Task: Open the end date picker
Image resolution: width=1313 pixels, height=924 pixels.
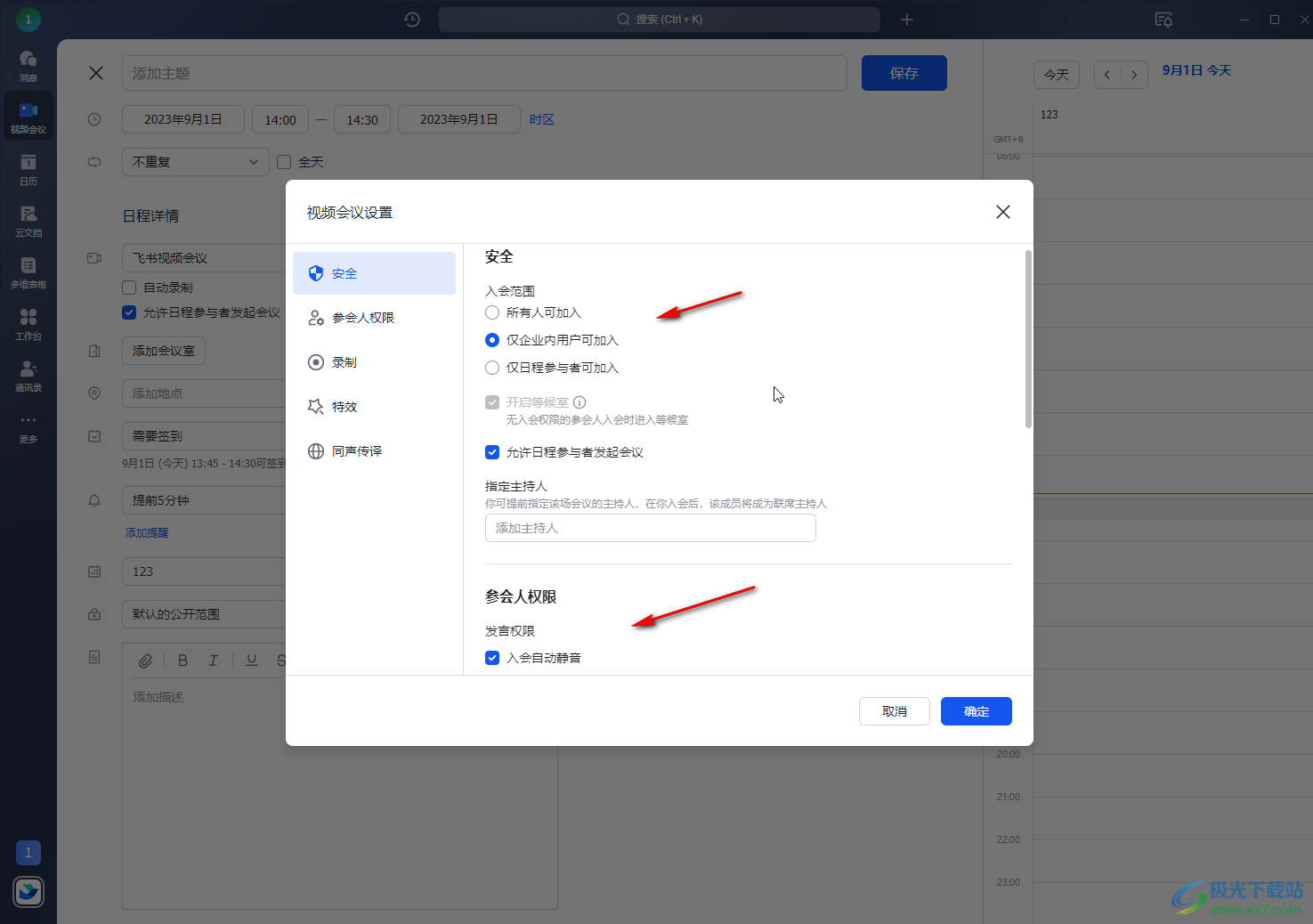Action: (x=458, y=119)
